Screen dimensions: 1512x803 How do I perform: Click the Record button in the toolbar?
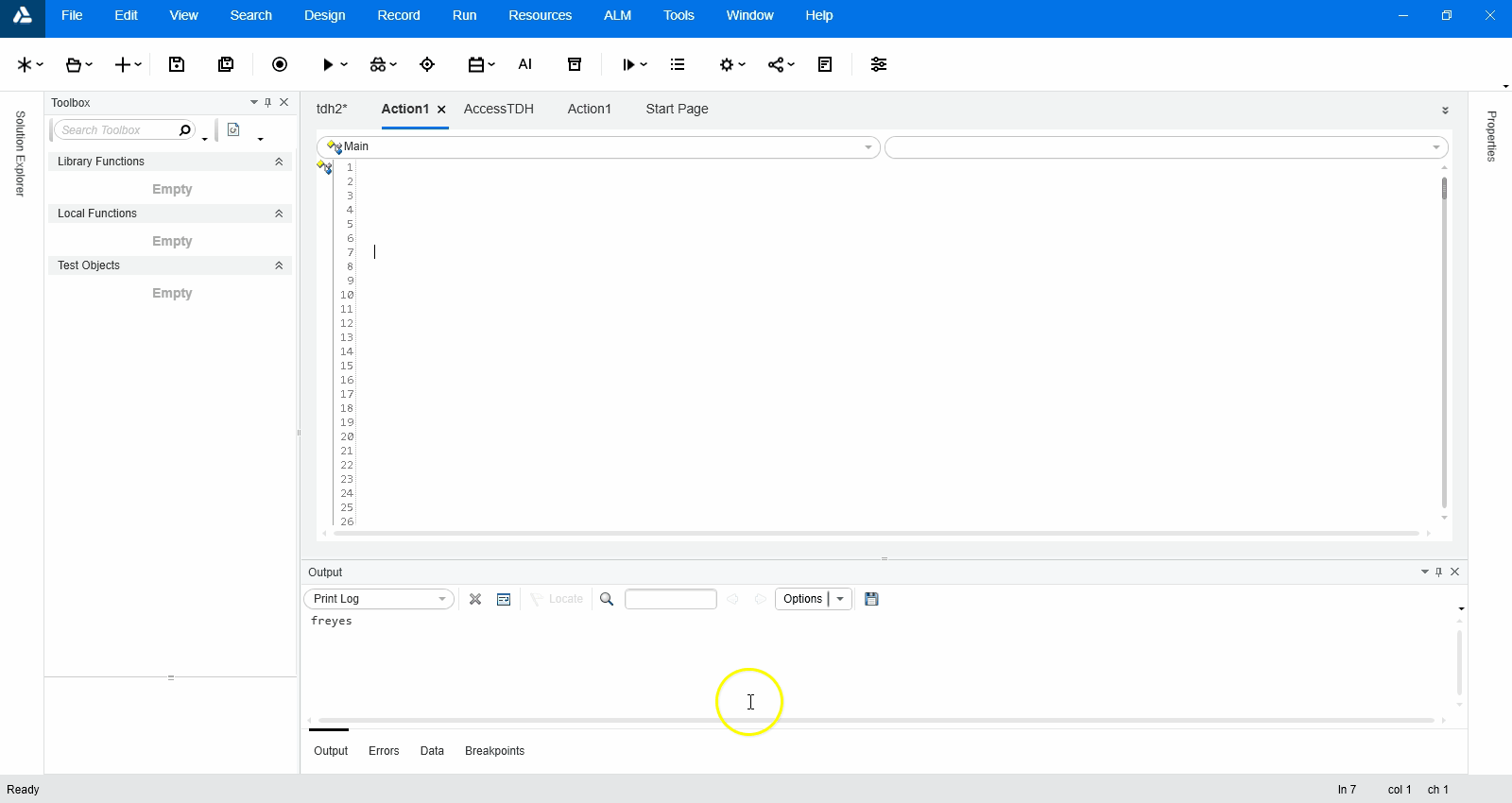tap(280, 64)
